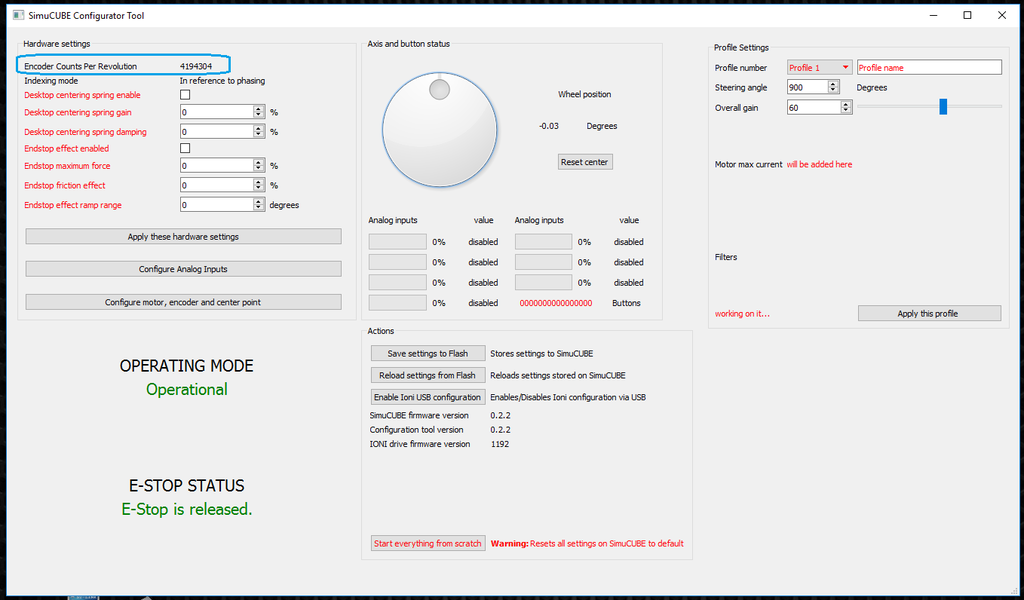Click the Overall gain 60 field
Viewport: 1024px width, 600px height.
814,107
